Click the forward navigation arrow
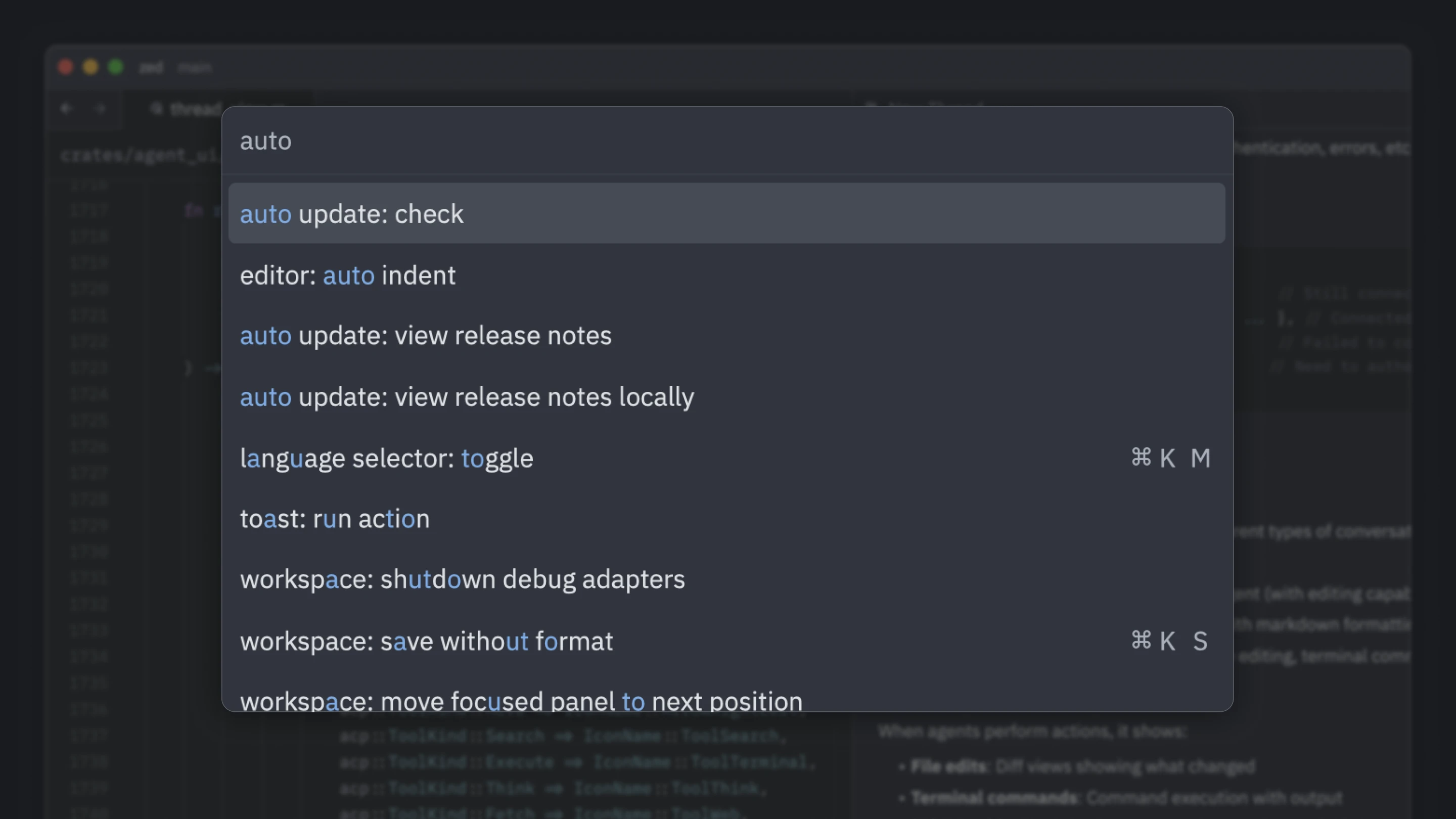 tap(100, 109)
